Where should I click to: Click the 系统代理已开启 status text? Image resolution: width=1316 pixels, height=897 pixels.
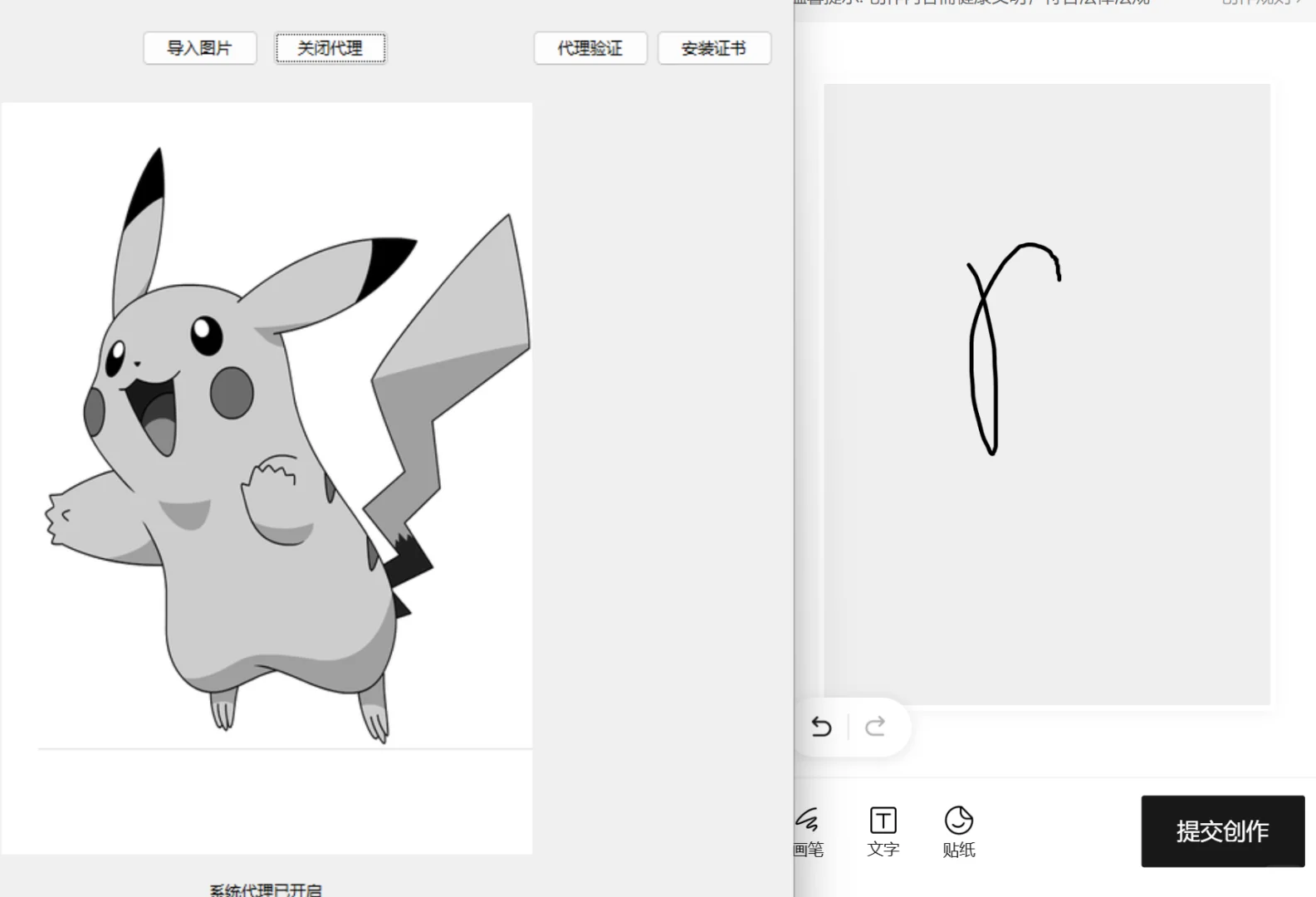click(x=266, y=890)
